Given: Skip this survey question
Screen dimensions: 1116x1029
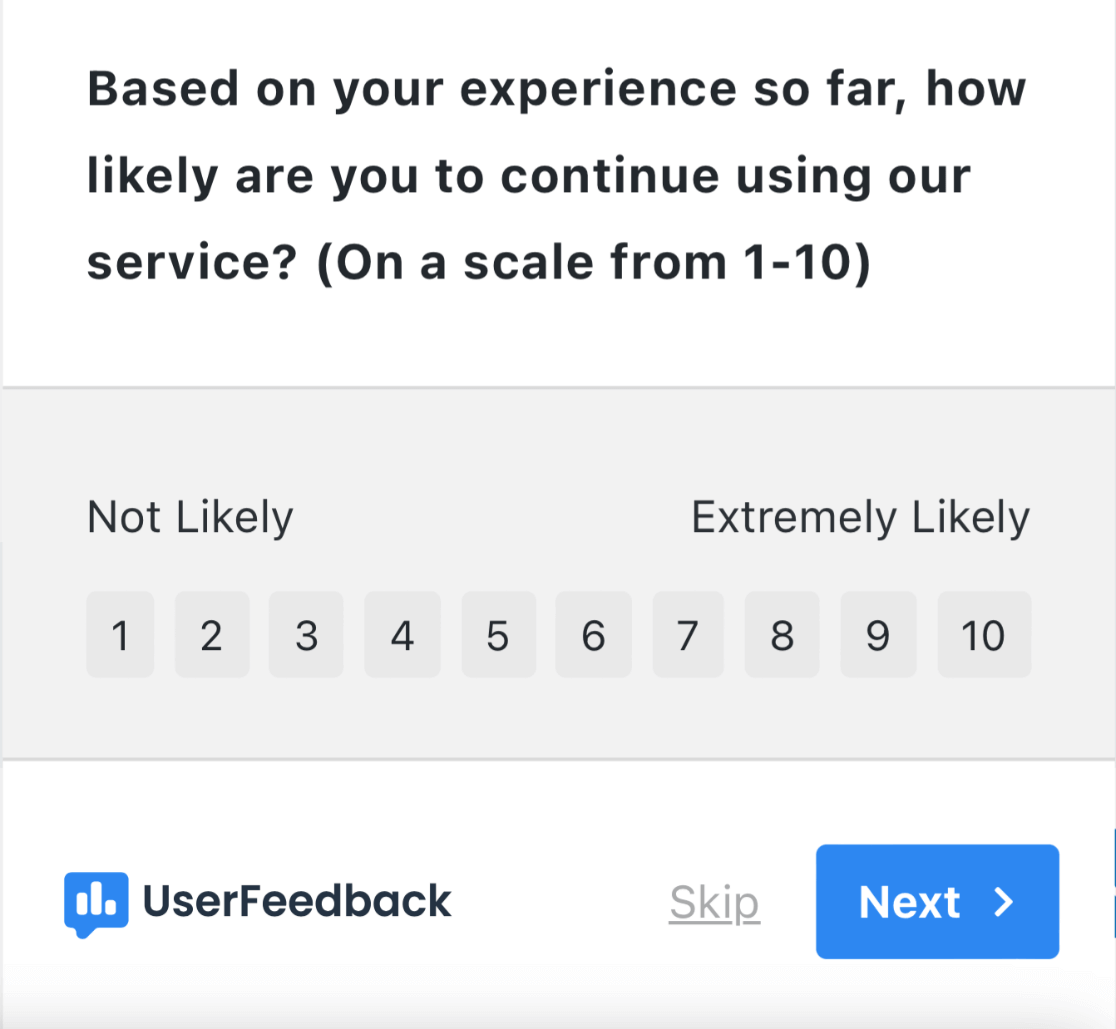Looking at the screenshot, I should [714, 903].
